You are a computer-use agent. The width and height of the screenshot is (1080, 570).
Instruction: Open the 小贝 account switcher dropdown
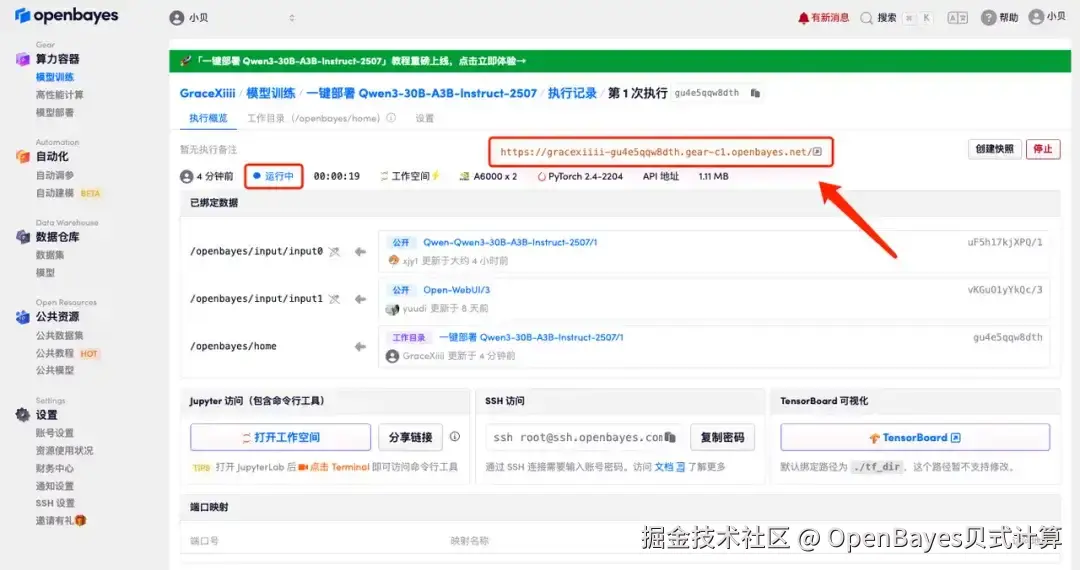tap(233, 18)
